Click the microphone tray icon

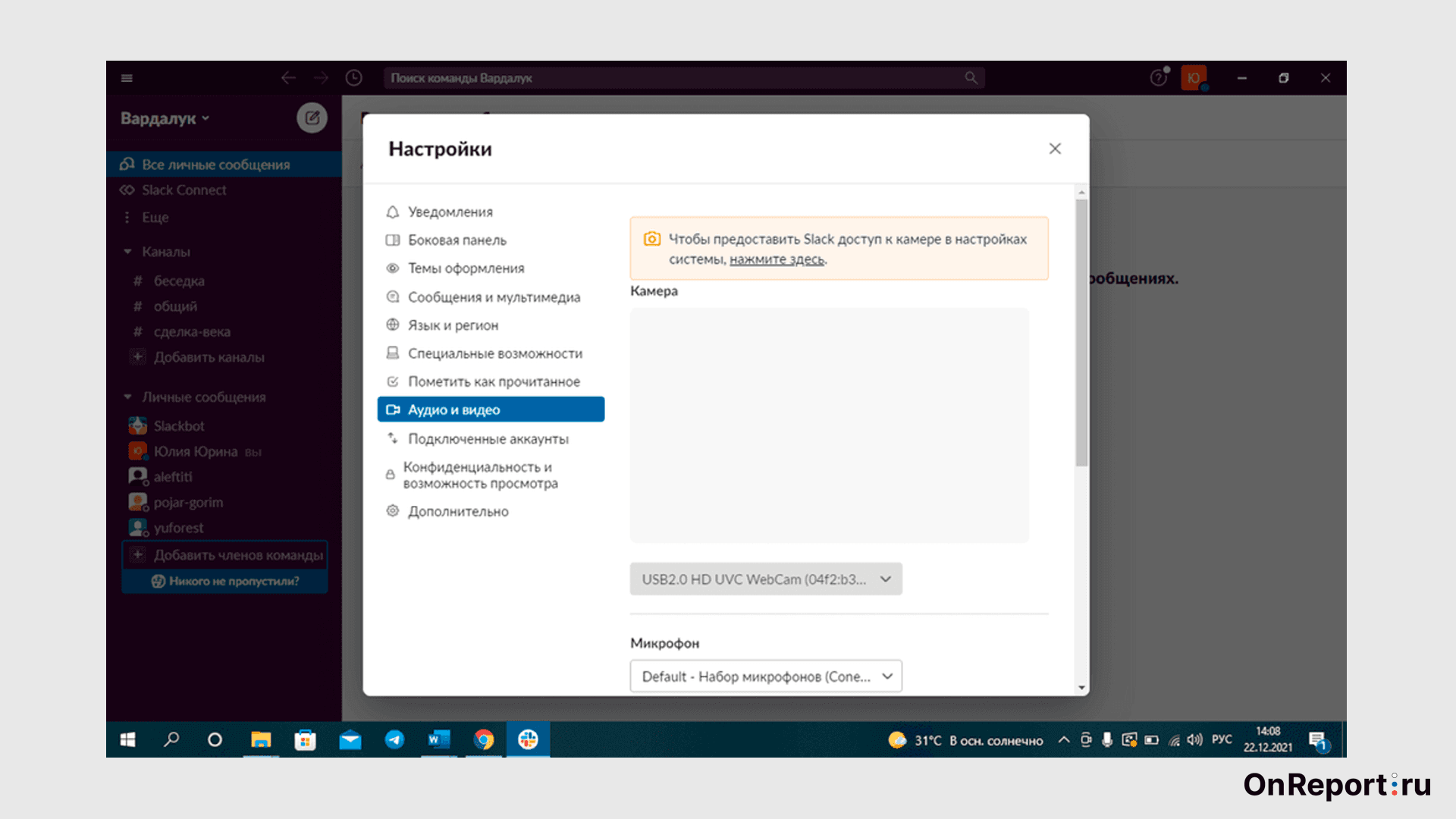[x=1107, y=739]
